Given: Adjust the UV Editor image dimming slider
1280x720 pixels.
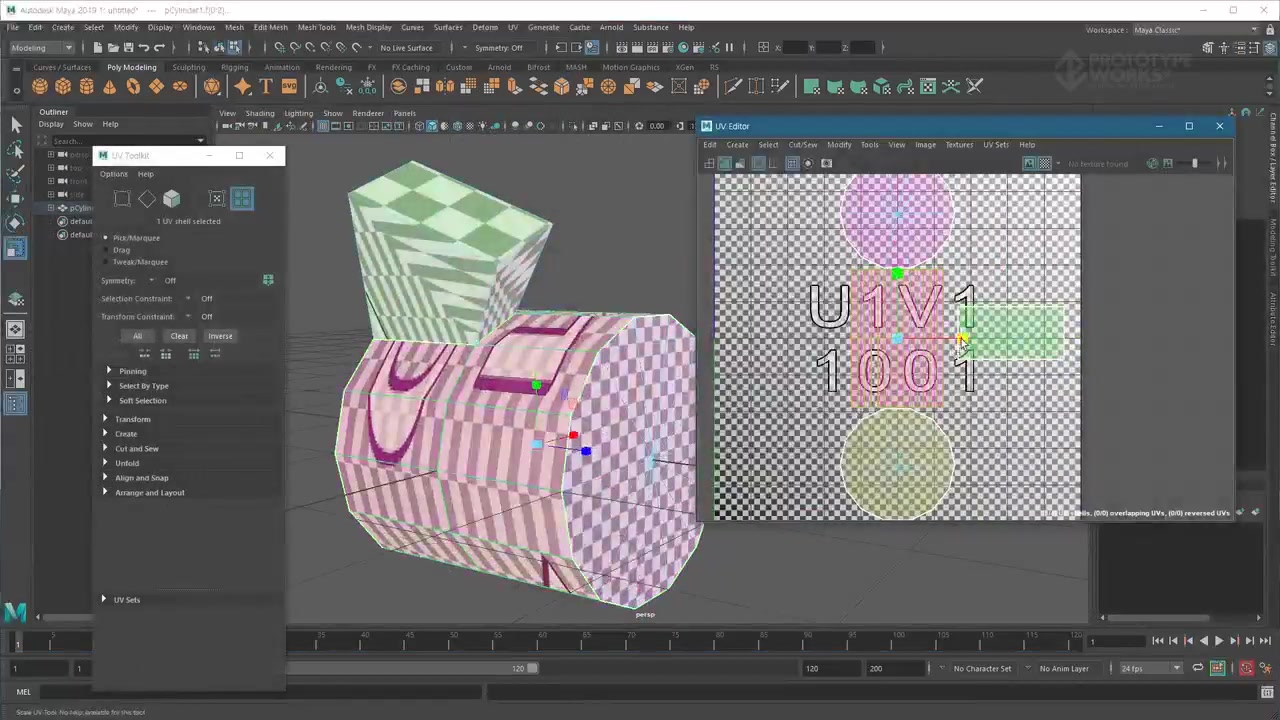Looking at the screenshot, I should point(1194,163).
